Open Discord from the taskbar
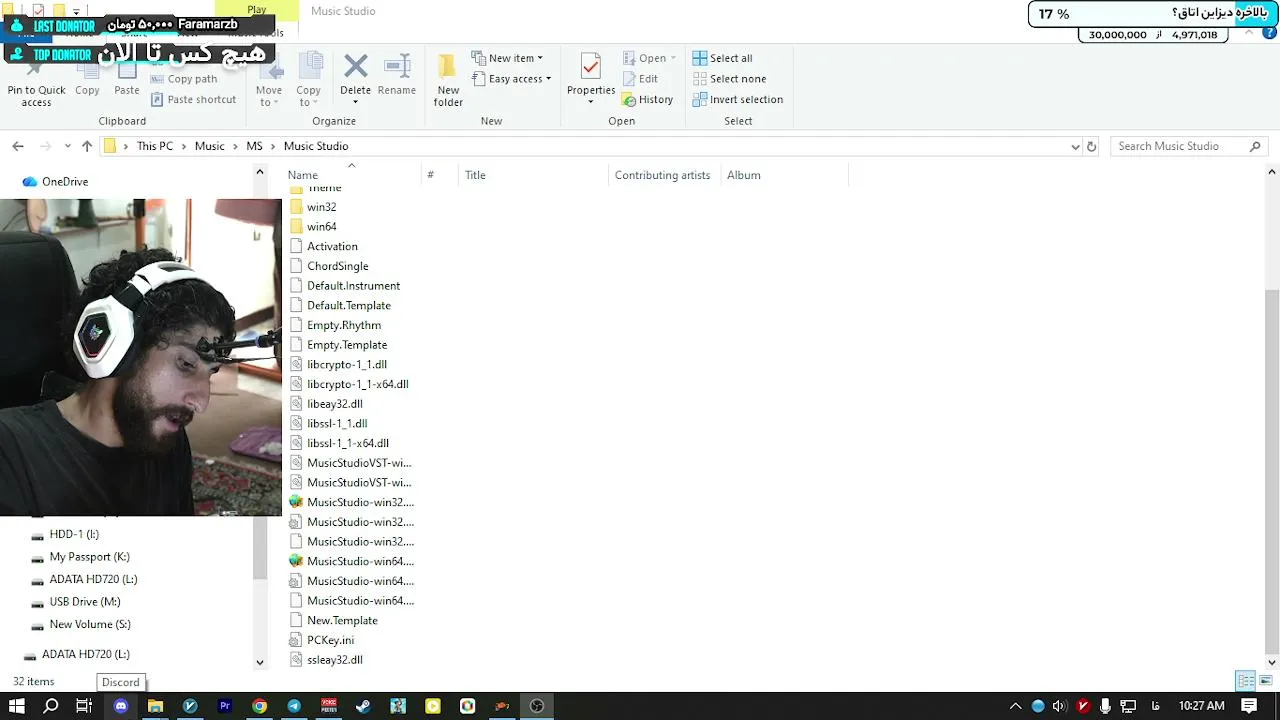Viewport: 1280px width, 720px height. pos(121,706)
